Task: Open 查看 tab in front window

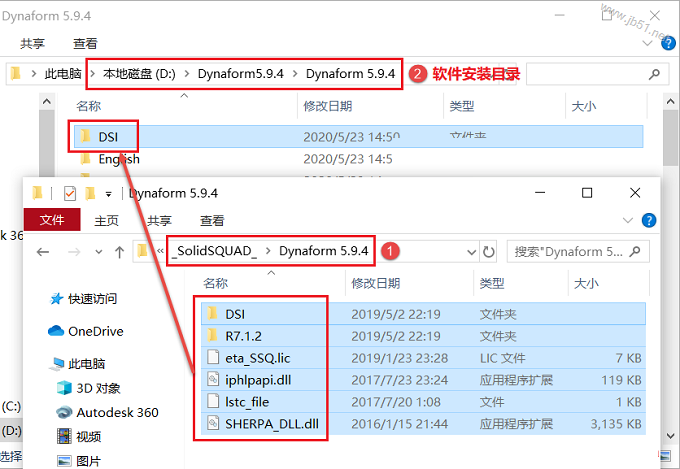Action: [212, 221]
